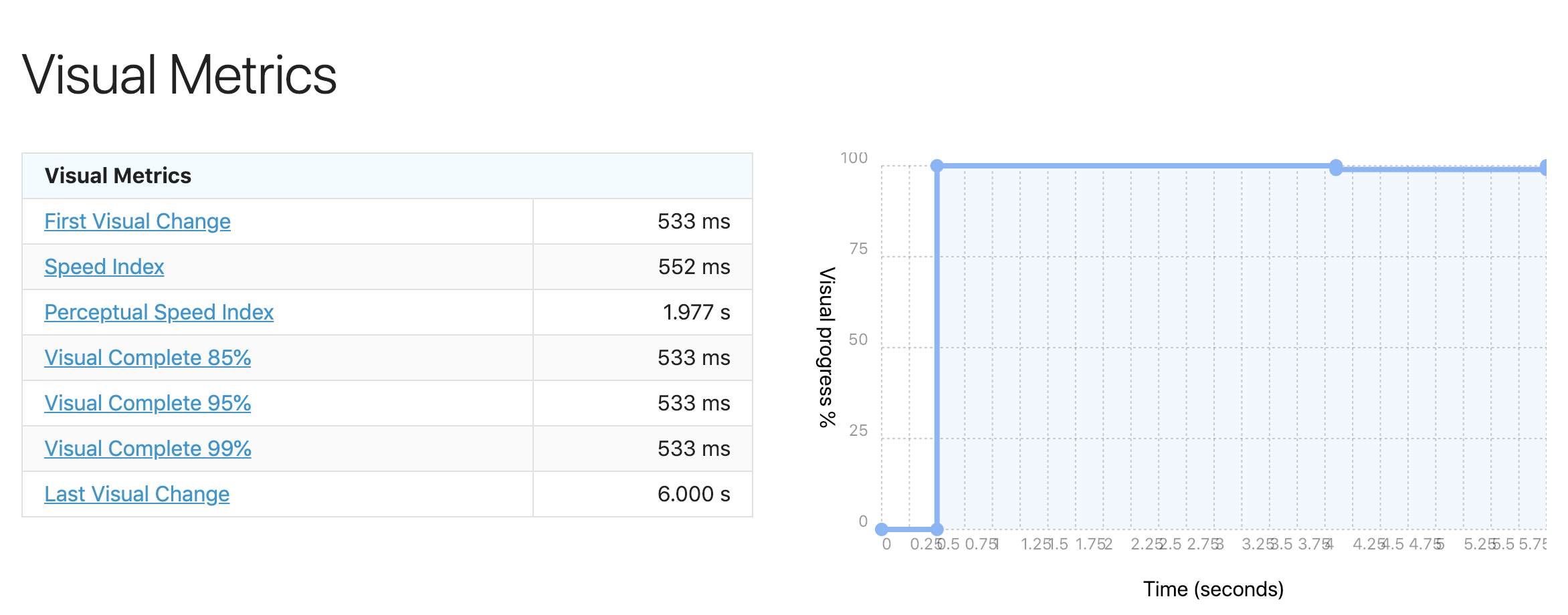Click the chart data point at origin
This screenshot has height=615, width=1568.
882,529
